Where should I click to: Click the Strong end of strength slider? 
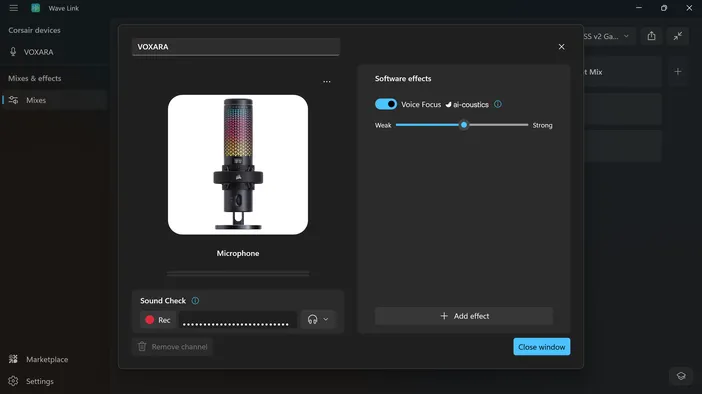point(543,125)
